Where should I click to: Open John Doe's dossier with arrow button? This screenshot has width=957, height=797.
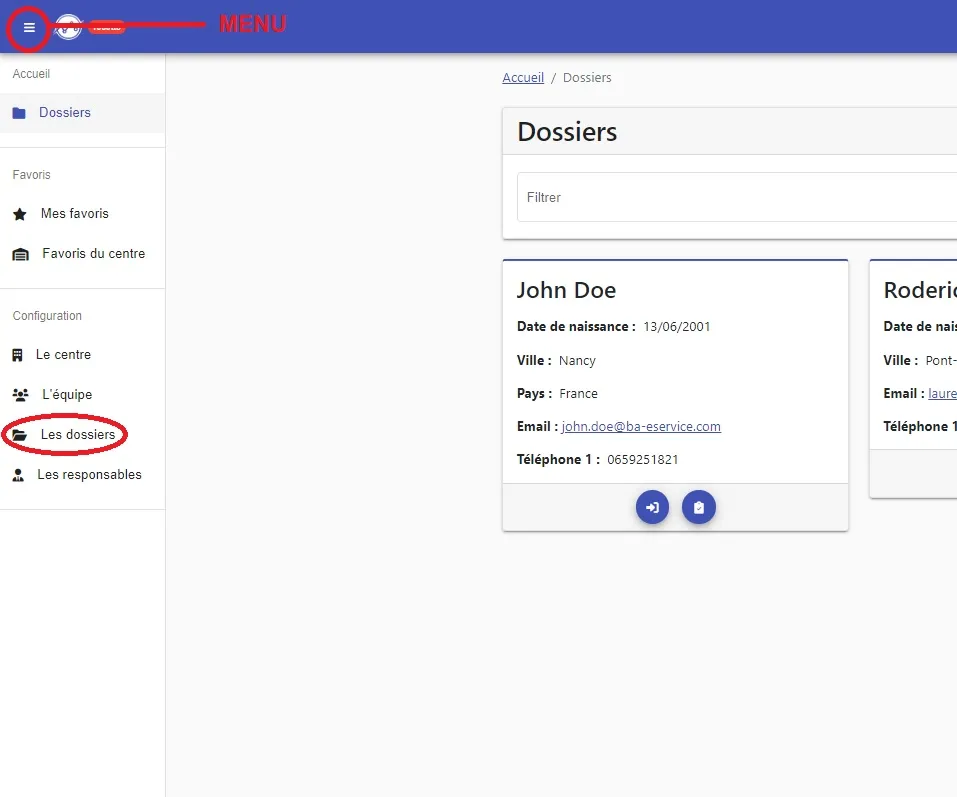(x=652, y=507)
